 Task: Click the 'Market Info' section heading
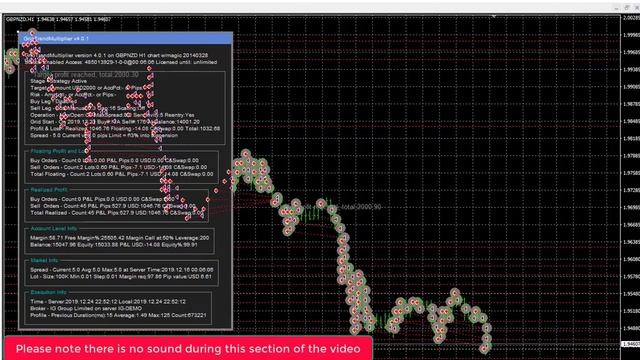click(44, 260)
